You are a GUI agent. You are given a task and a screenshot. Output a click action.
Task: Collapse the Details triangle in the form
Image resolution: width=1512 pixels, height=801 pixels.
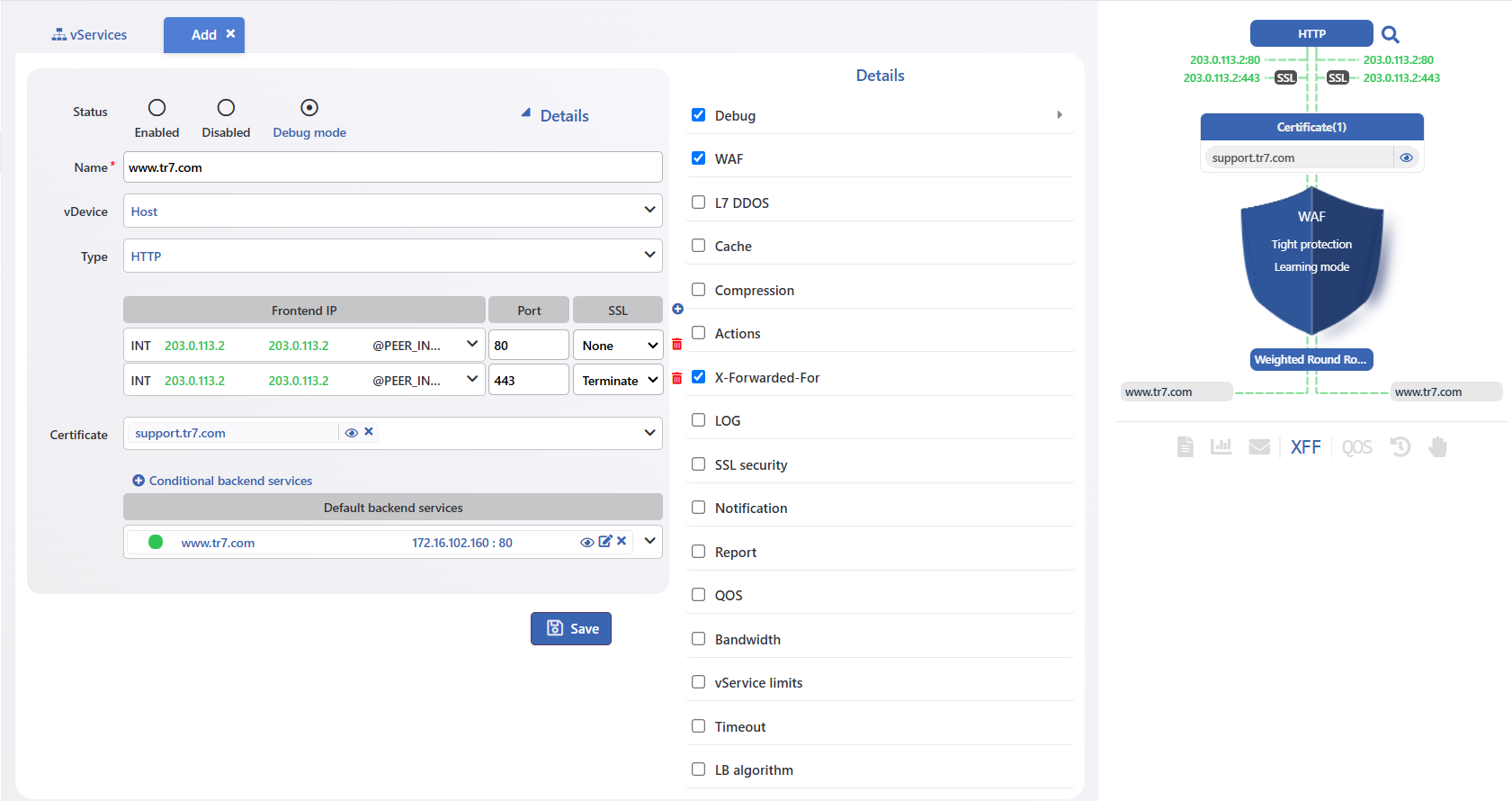tap(526, 113)
